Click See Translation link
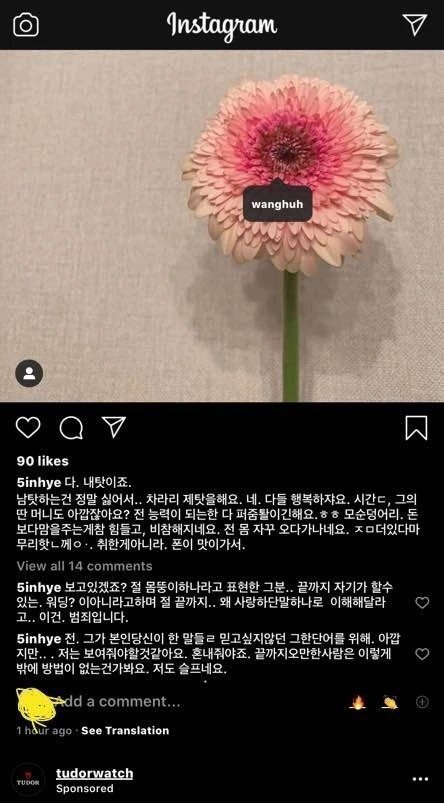444x803 pixels. coord(125,730)
